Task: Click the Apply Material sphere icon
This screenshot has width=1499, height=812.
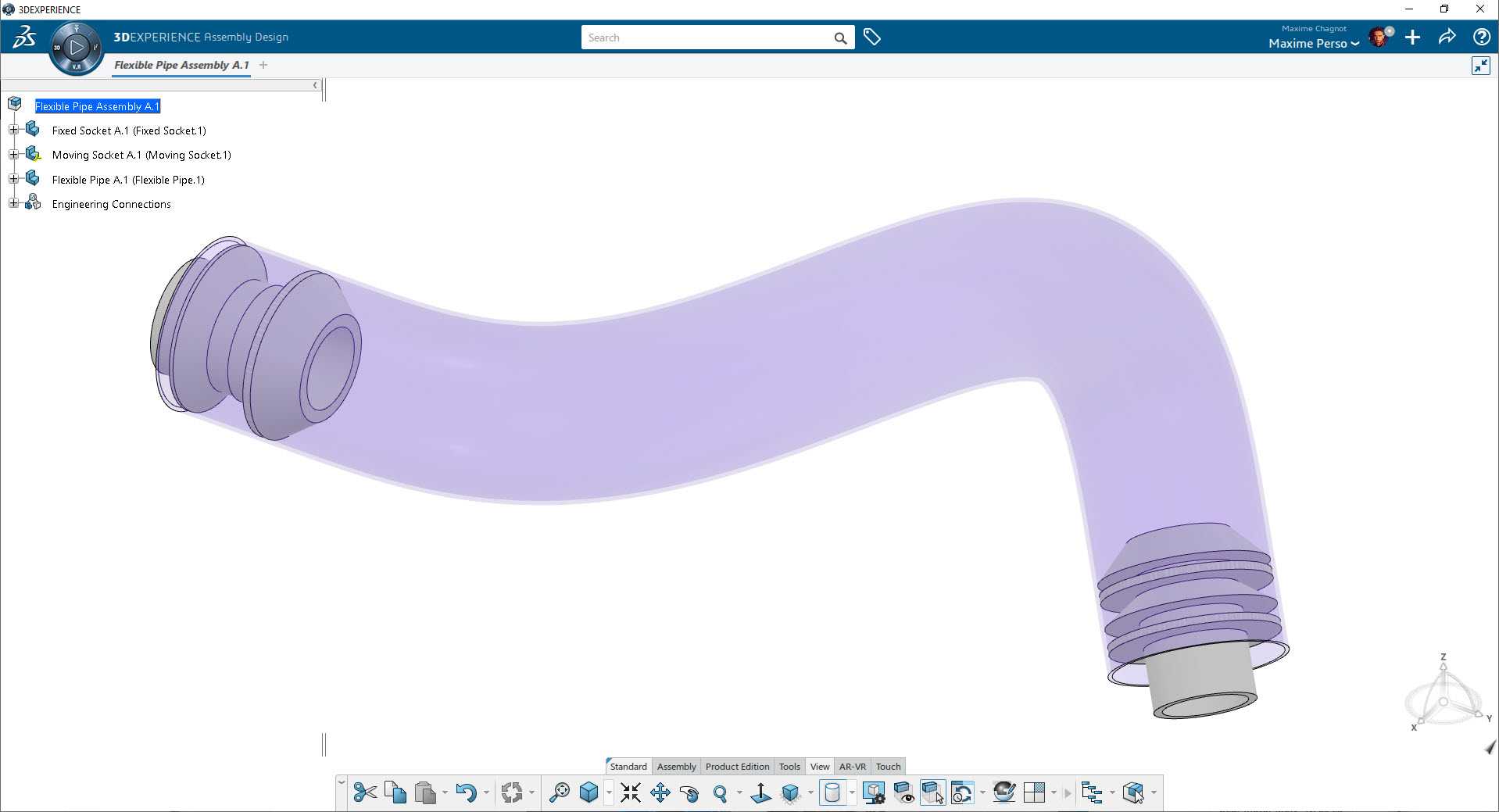Action: coord(1004,792)
